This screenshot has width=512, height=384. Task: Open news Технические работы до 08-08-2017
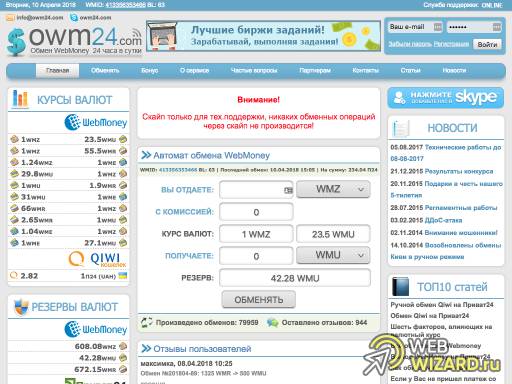445,153
